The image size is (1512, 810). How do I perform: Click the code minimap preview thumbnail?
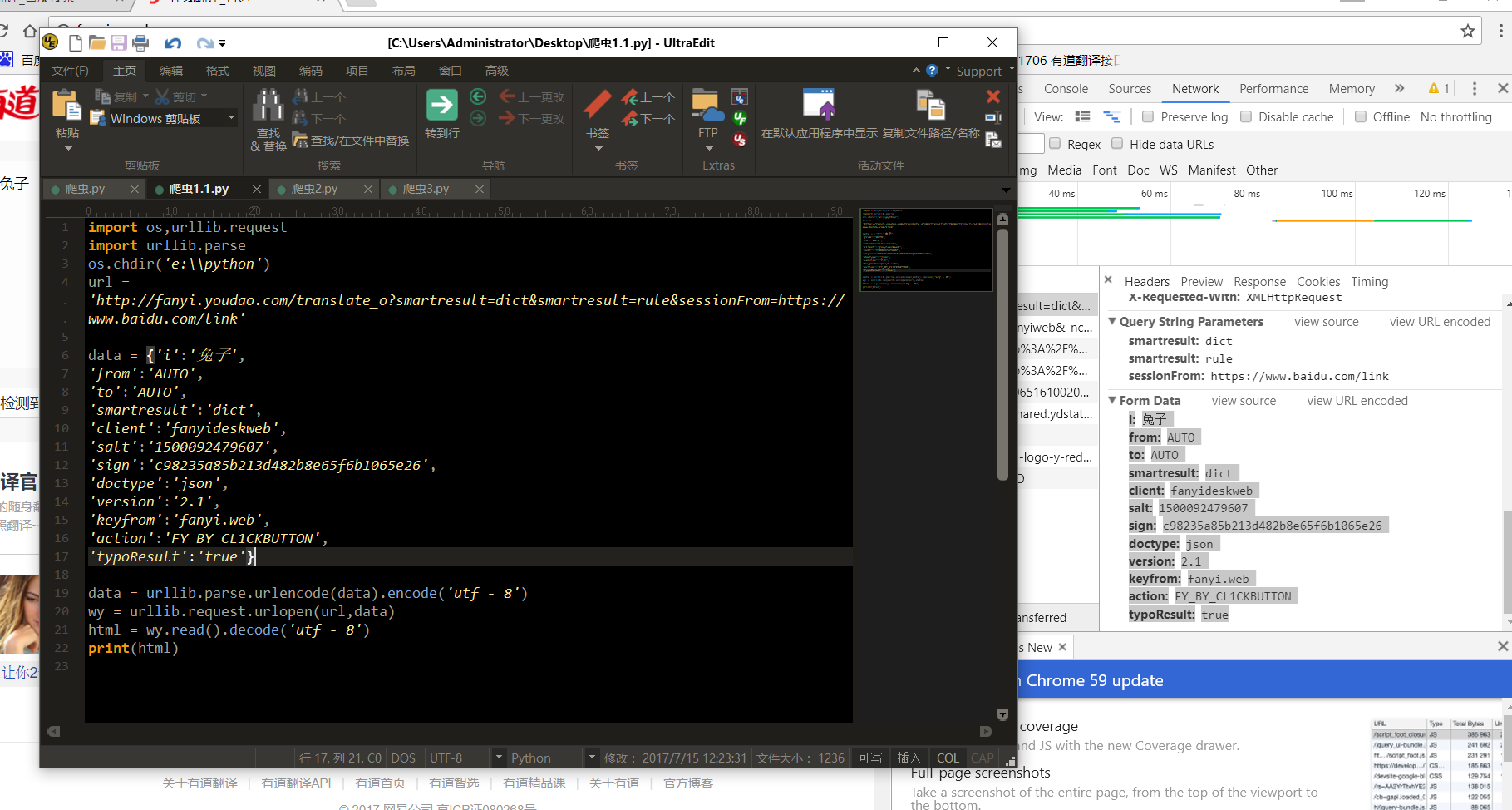[x=926, y=249]
